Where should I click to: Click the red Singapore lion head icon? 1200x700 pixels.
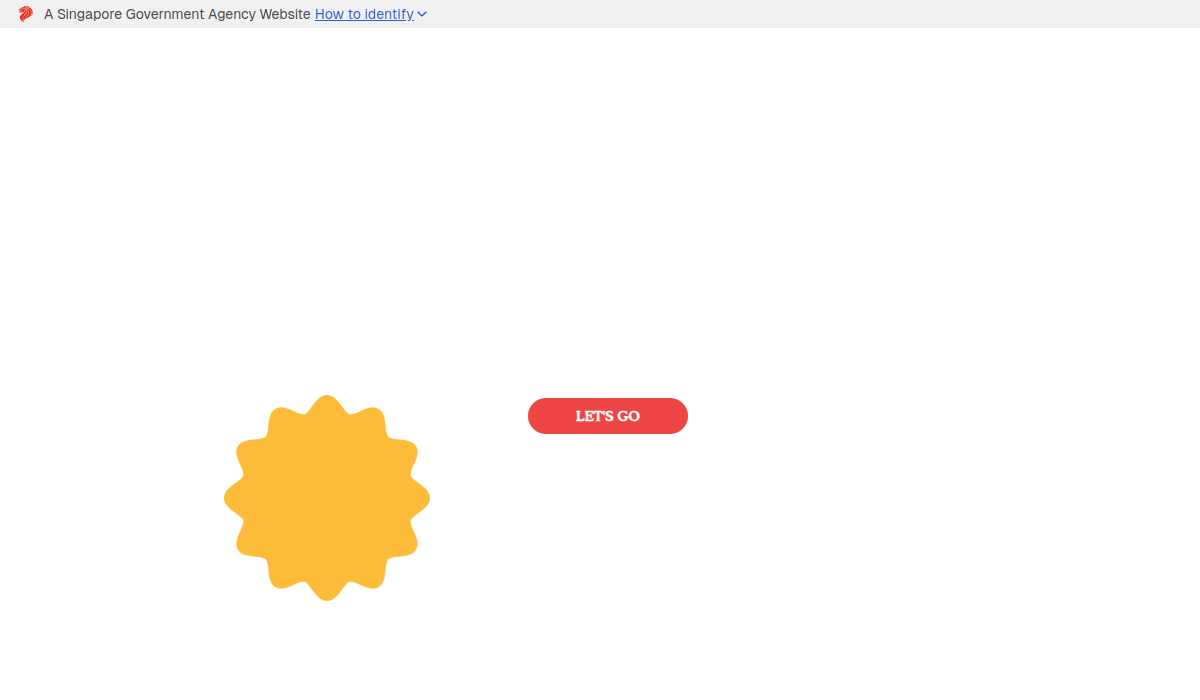pyautogui.click(x=26, y=14)
